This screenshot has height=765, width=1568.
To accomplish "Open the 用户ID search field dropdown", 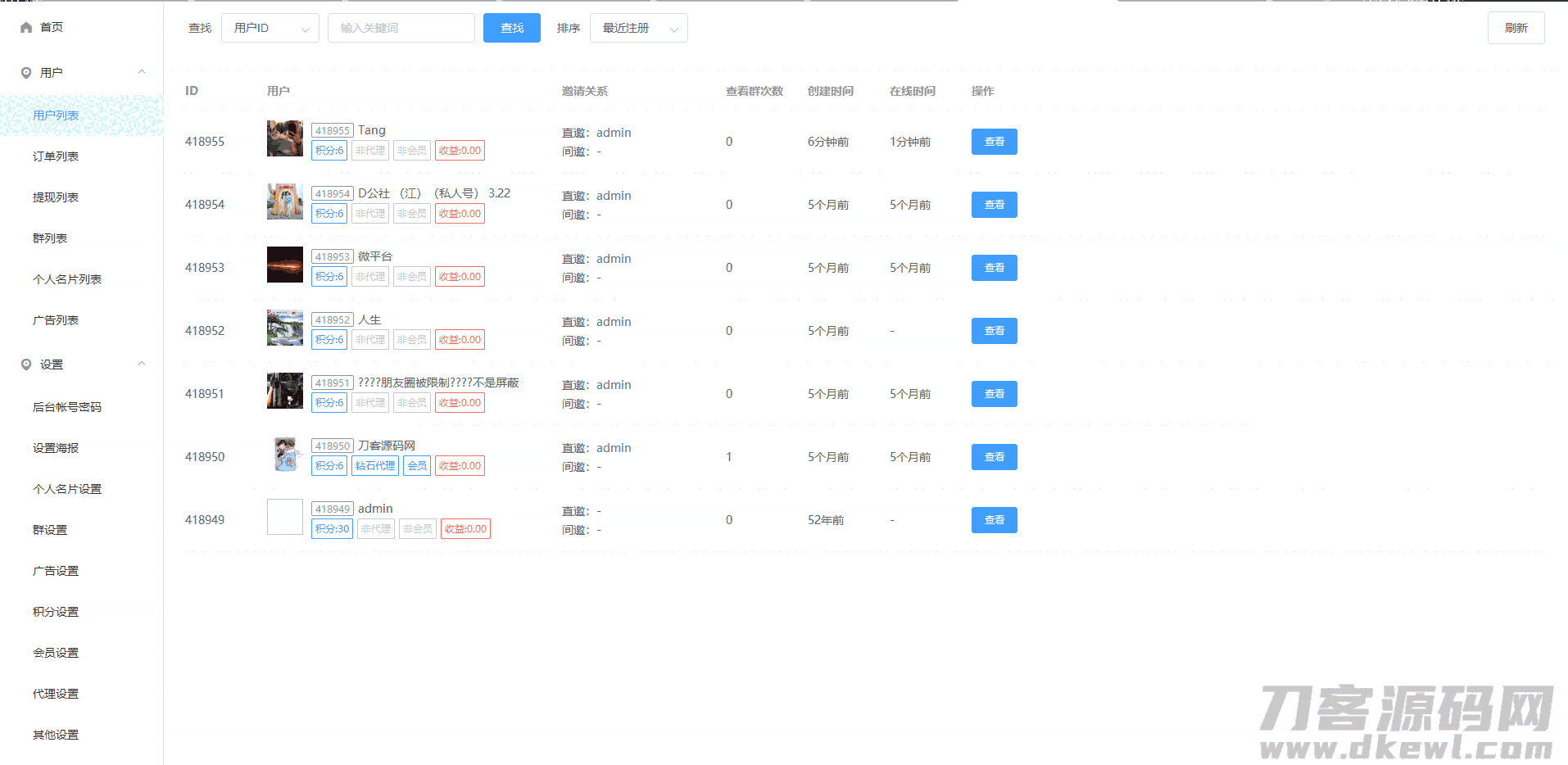I will 270,28.
